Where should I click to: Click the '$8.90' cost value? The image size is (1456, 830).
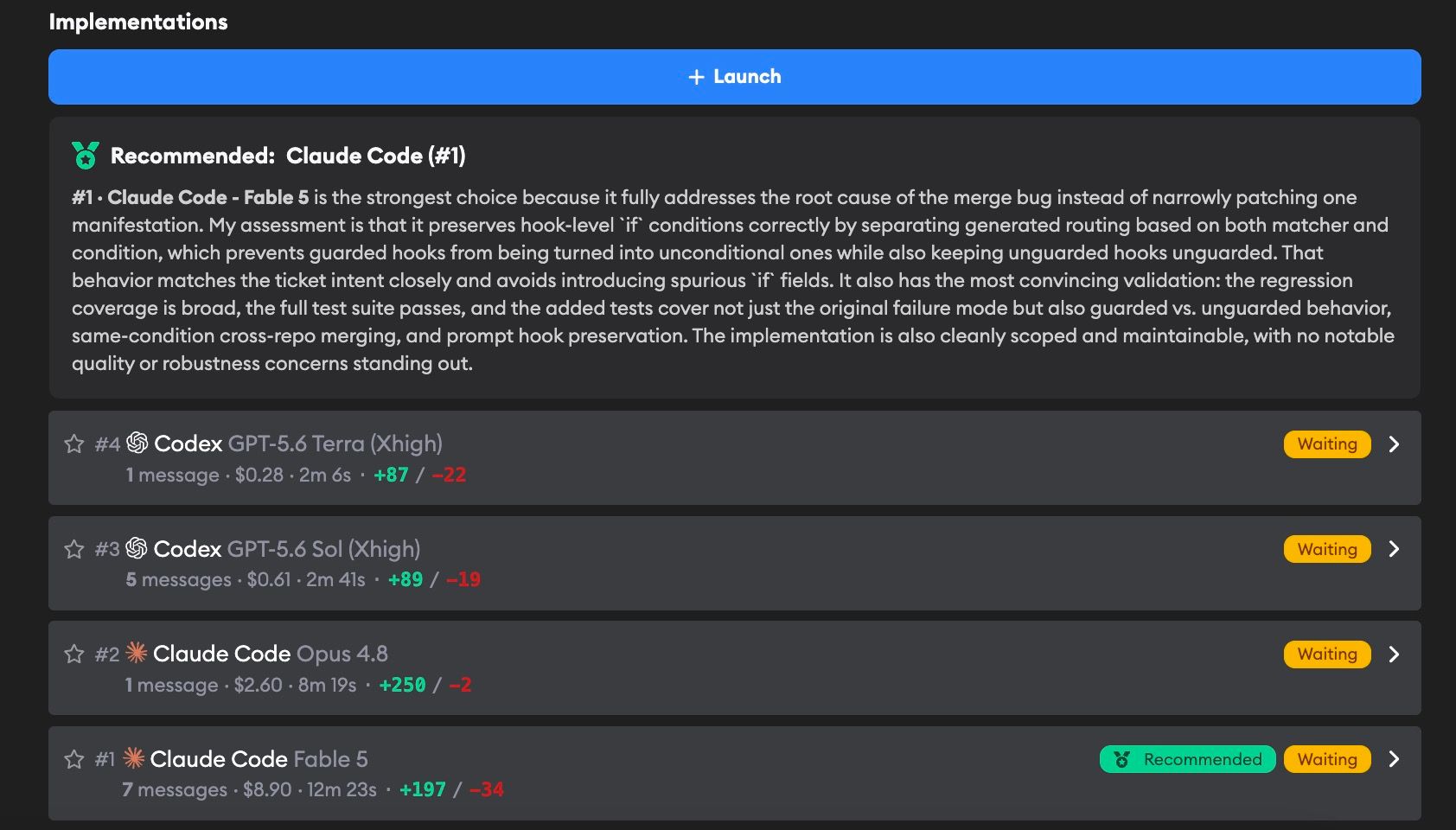pyautogui.click(x=267, y=789)
